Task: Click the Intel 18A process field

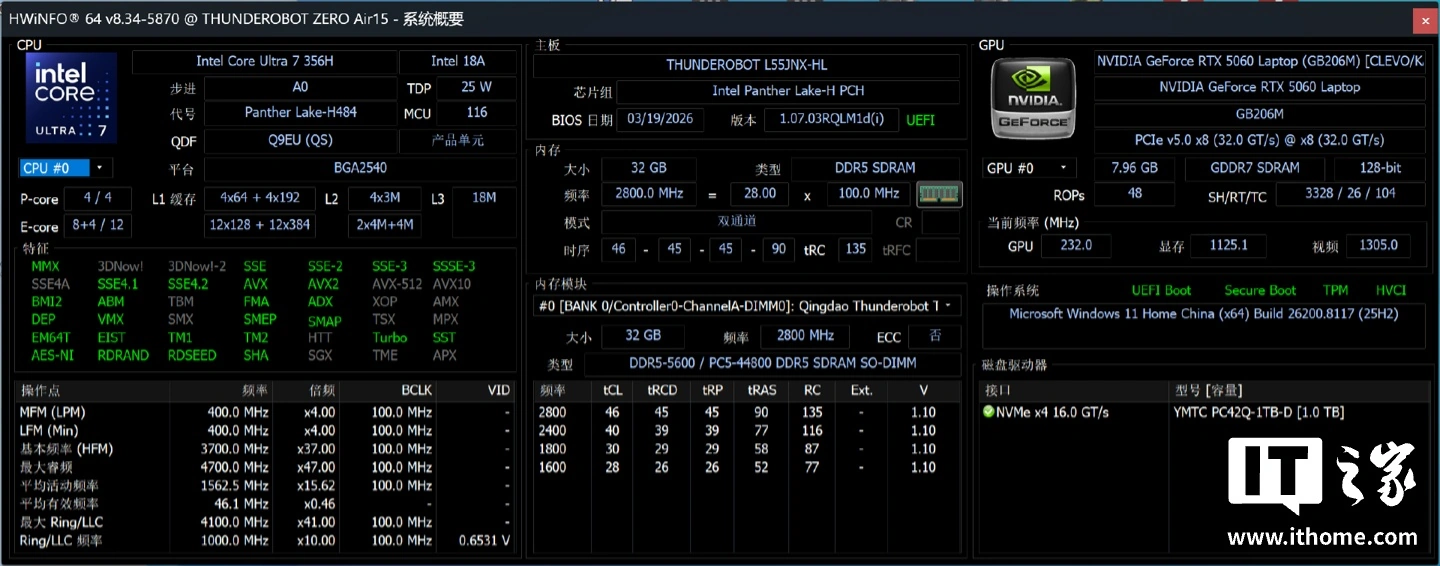Action: [458, 61]
